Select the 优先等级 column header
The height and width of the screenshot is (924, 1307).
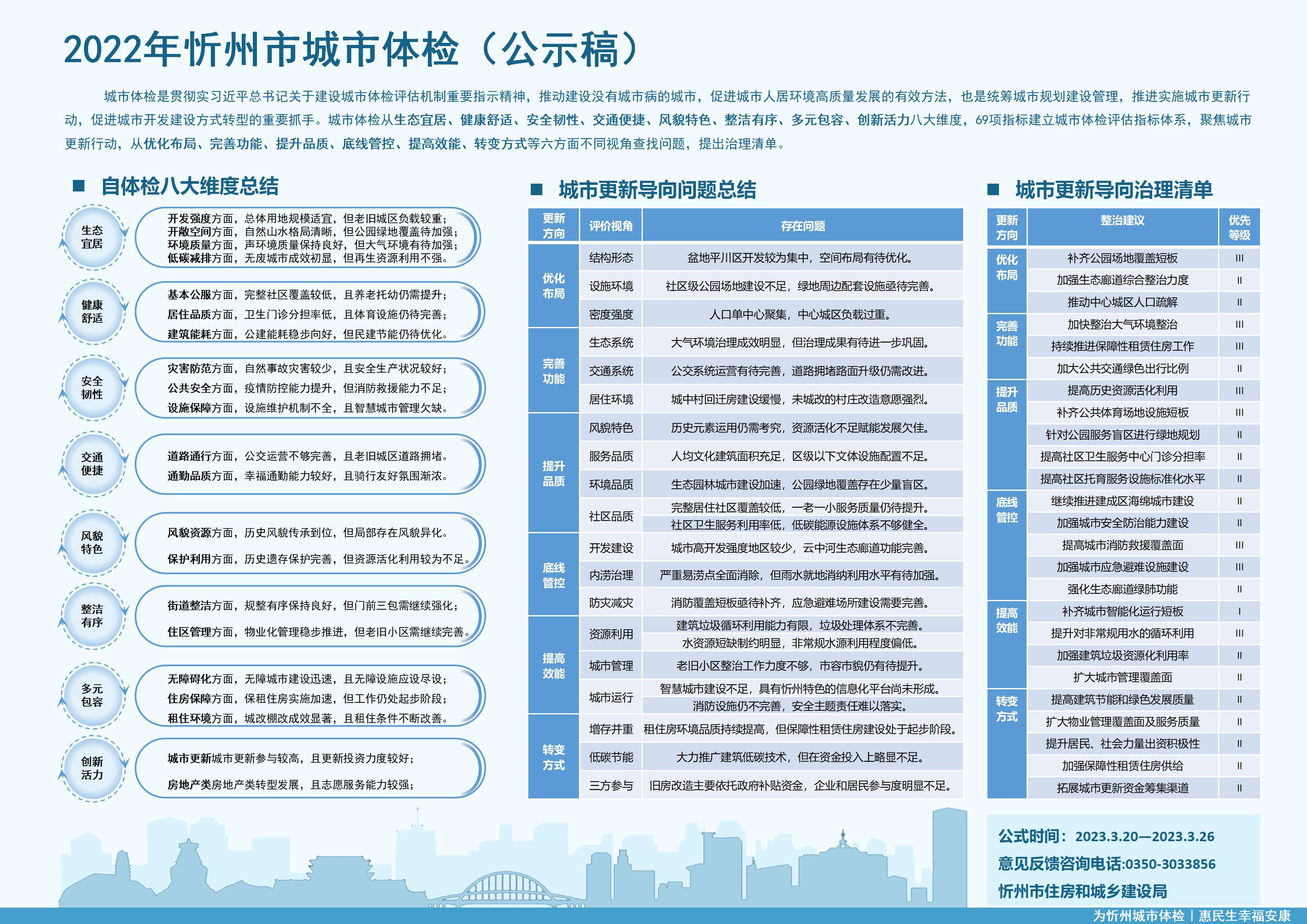click(1239, 228)
